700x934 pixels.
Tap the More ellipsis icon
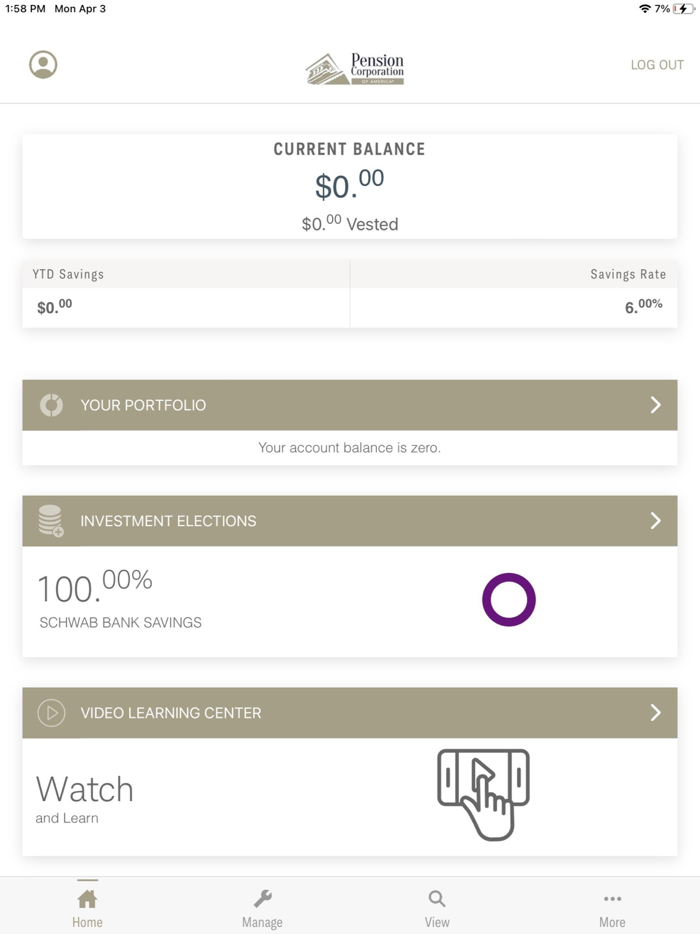pyautogui.click(x=612, y=897)
